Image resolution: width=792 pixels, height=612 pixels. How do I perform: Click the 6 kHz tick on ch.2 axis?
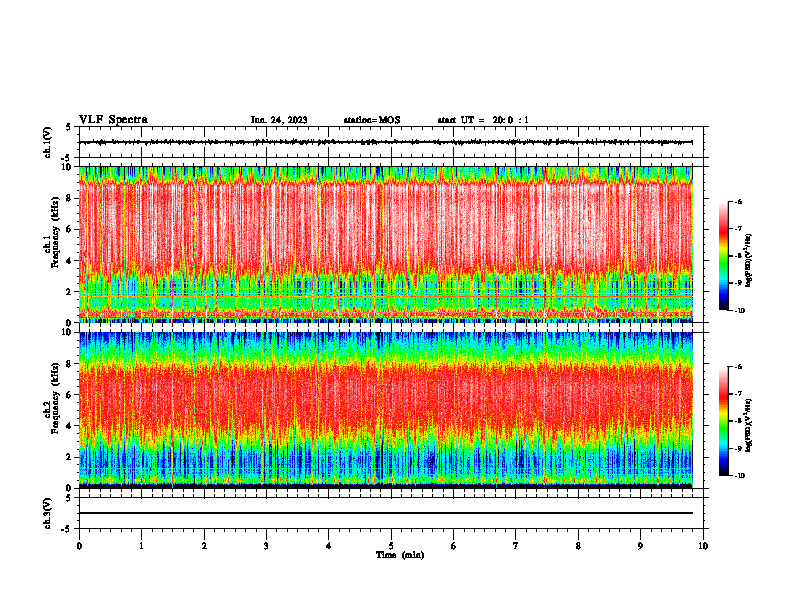click(x=70, y=394)
